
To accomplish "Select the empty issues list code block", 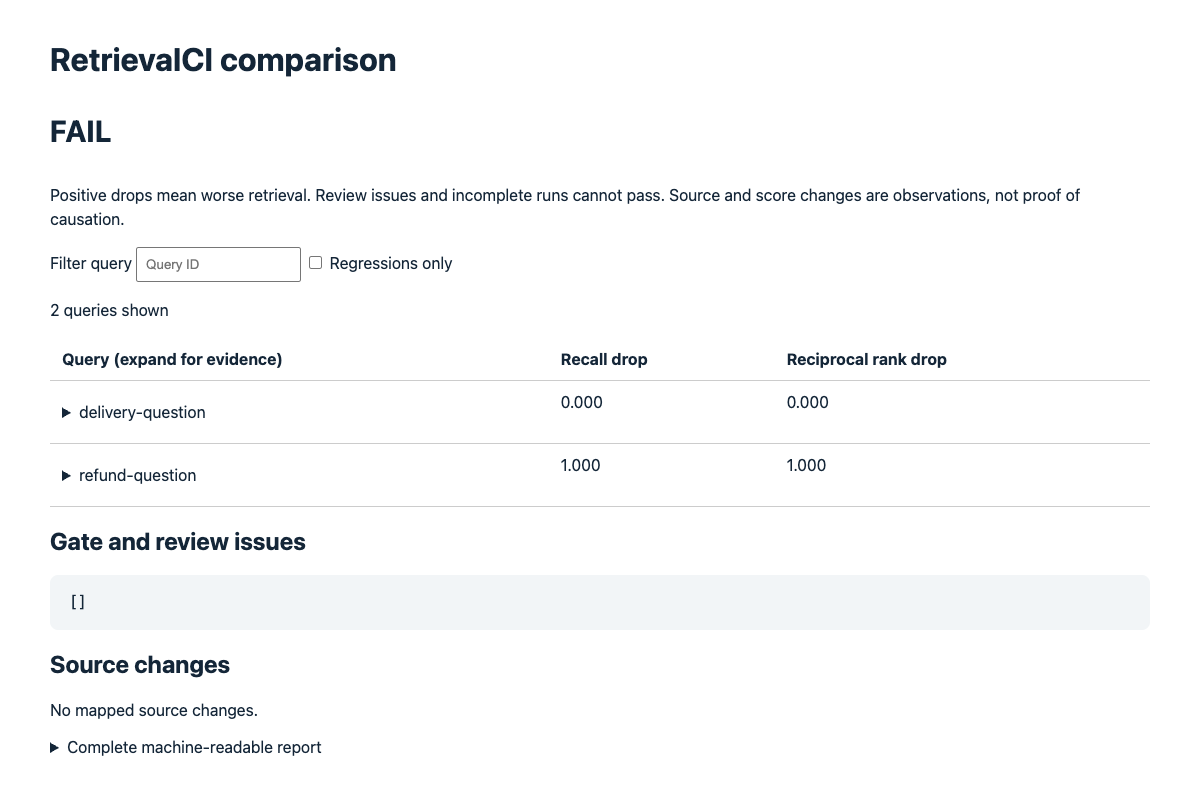I will (x=600, y=602).
